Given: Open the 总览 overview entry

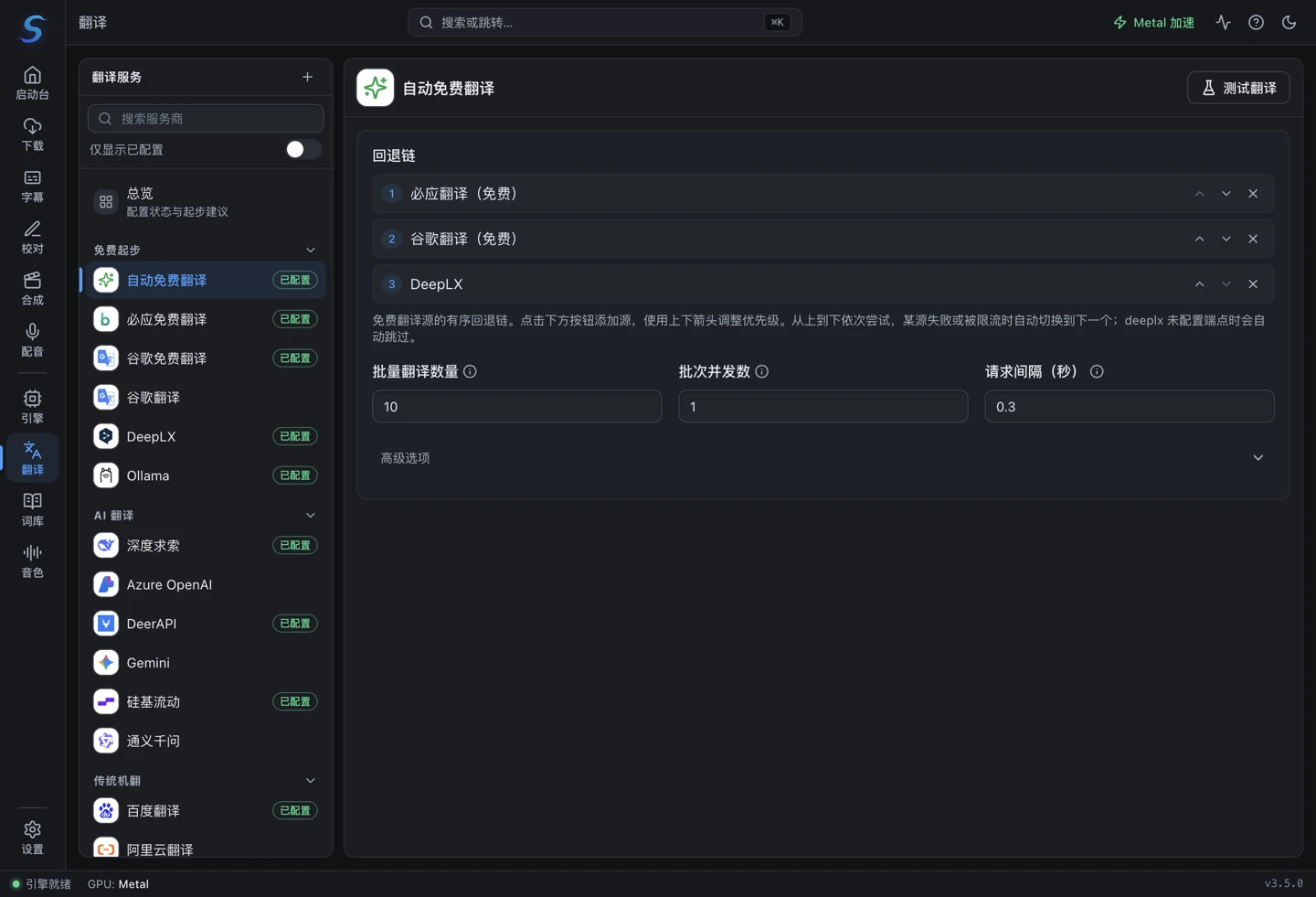Looking at the screenshot, I should (x=206, y=201).
